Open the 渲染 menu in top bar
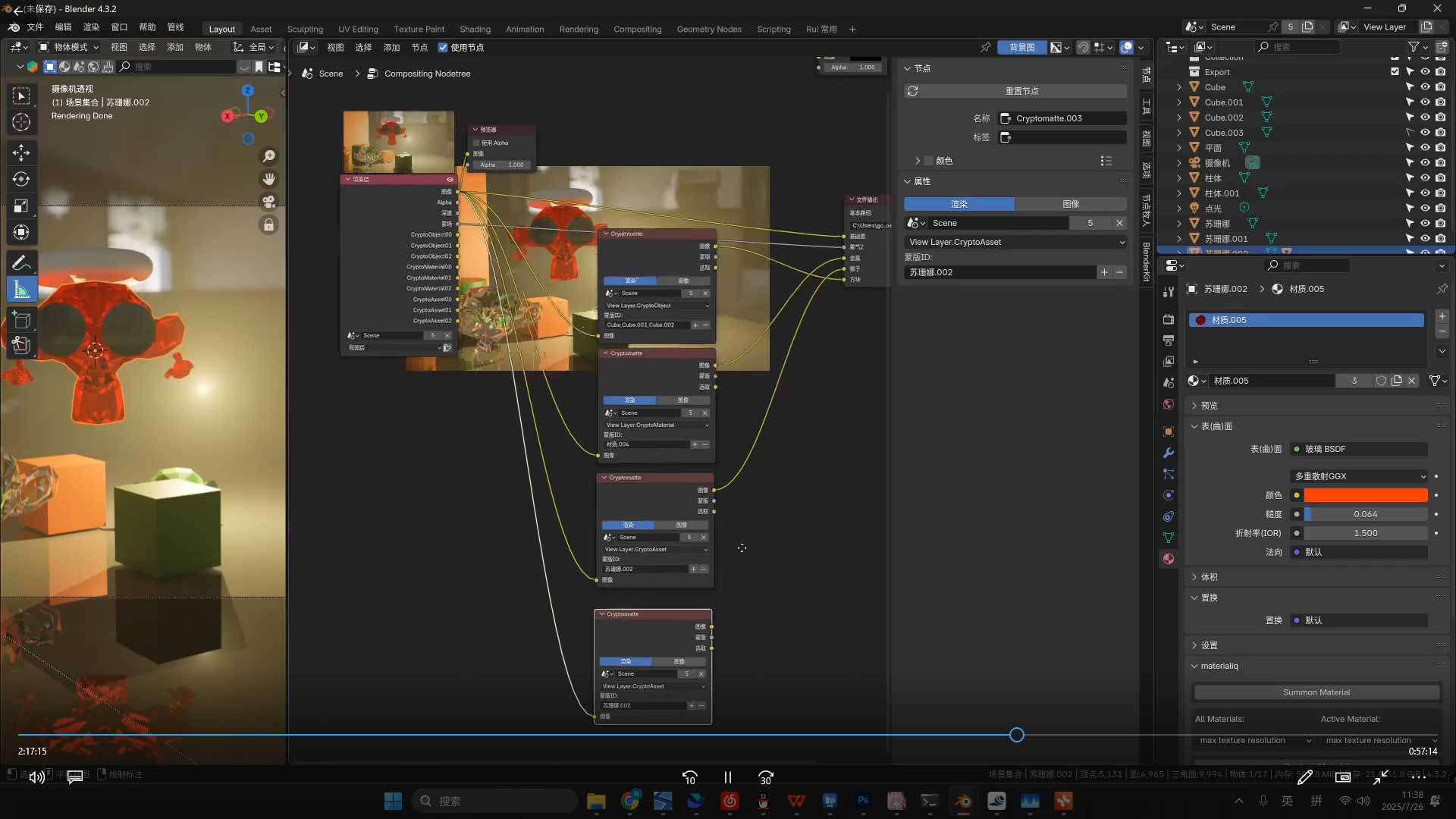The height and width of the screenshot is (819, 1456). [91, 27]
